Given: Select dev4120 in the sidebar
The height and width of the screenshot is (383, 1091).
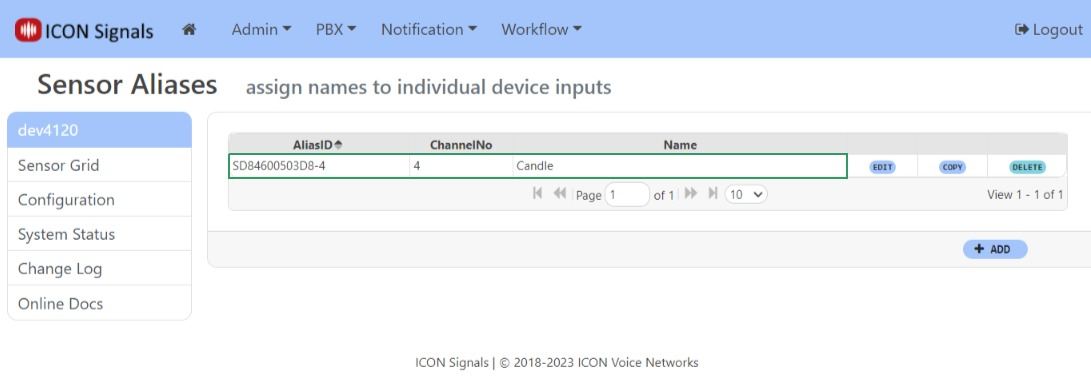Looking at the screenshot, I should pos(99,130).
